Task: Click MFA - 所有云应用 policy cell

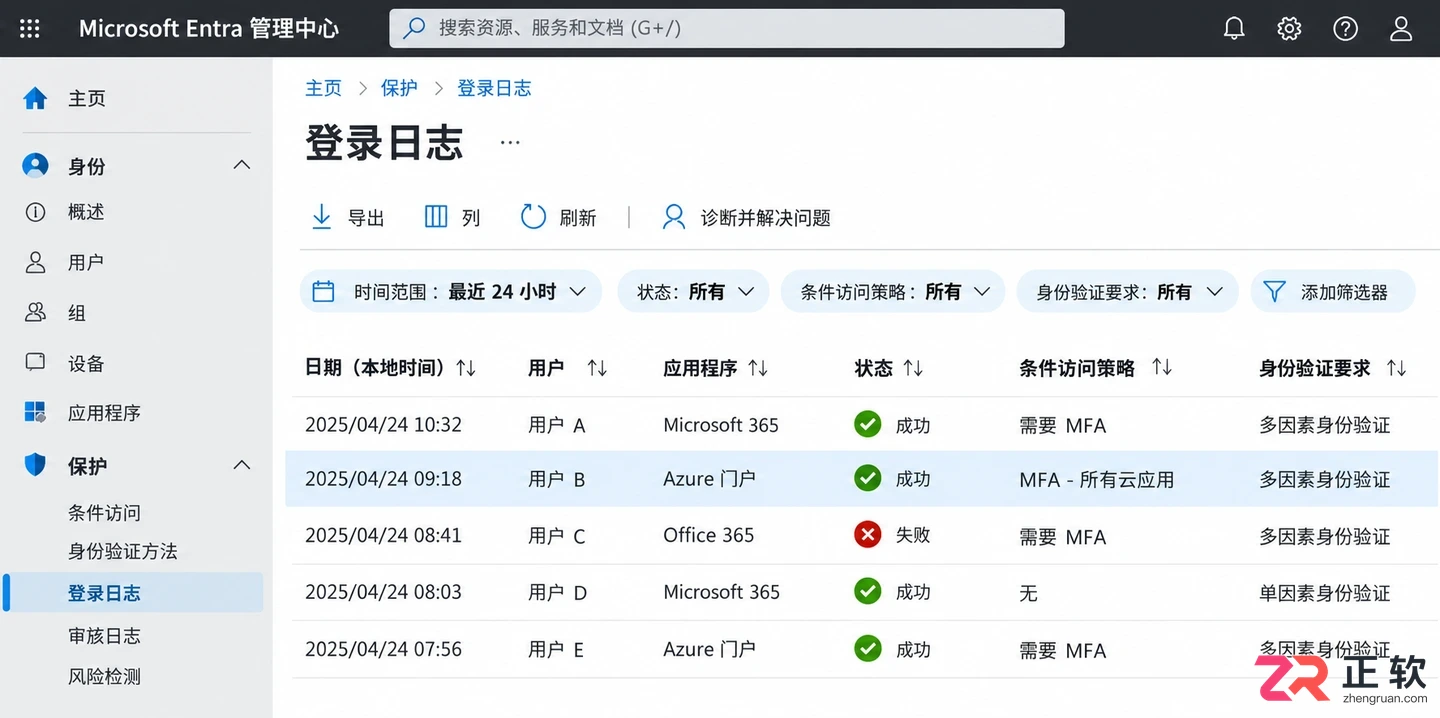Action: pos(1096,480)
